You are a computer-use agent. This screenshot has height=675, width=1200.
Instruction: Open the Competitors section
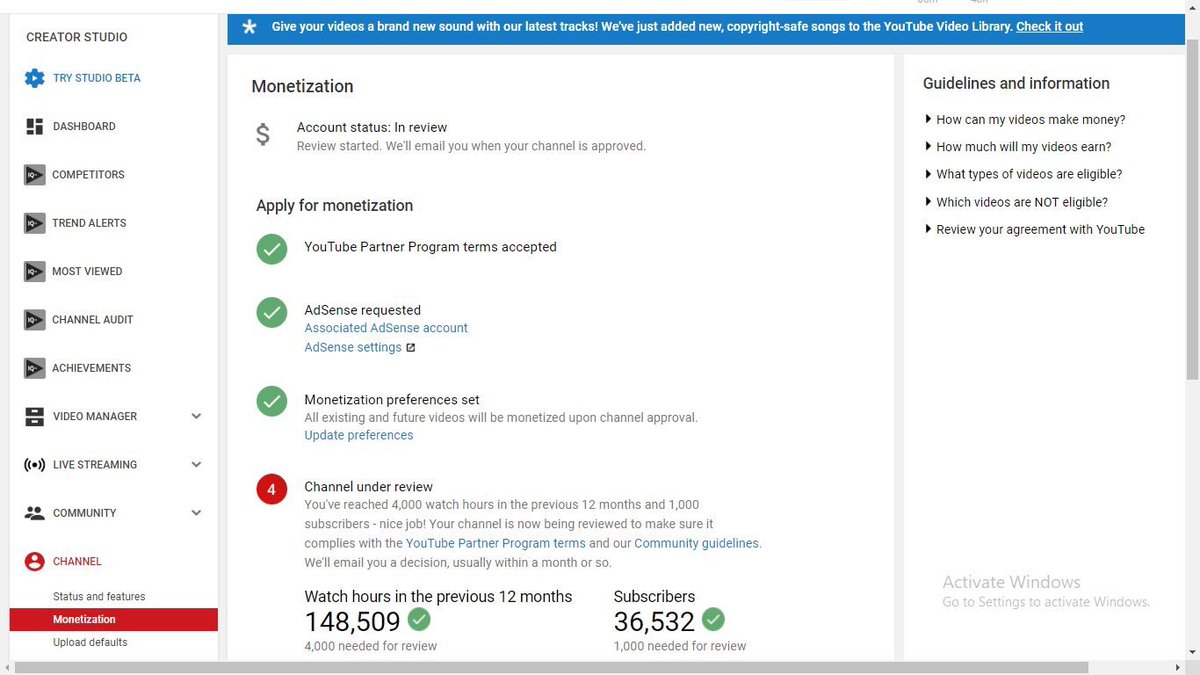(88, 175)
